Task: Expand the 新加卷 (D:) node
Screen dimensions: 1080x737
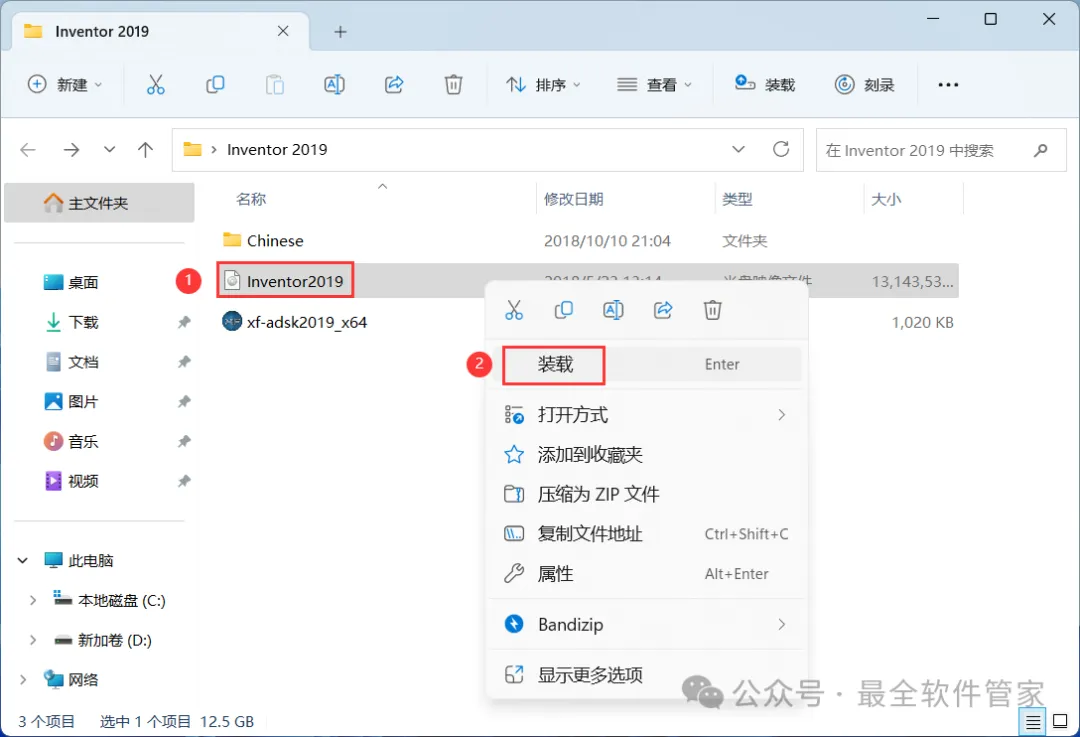Action: tap(32, 640)
